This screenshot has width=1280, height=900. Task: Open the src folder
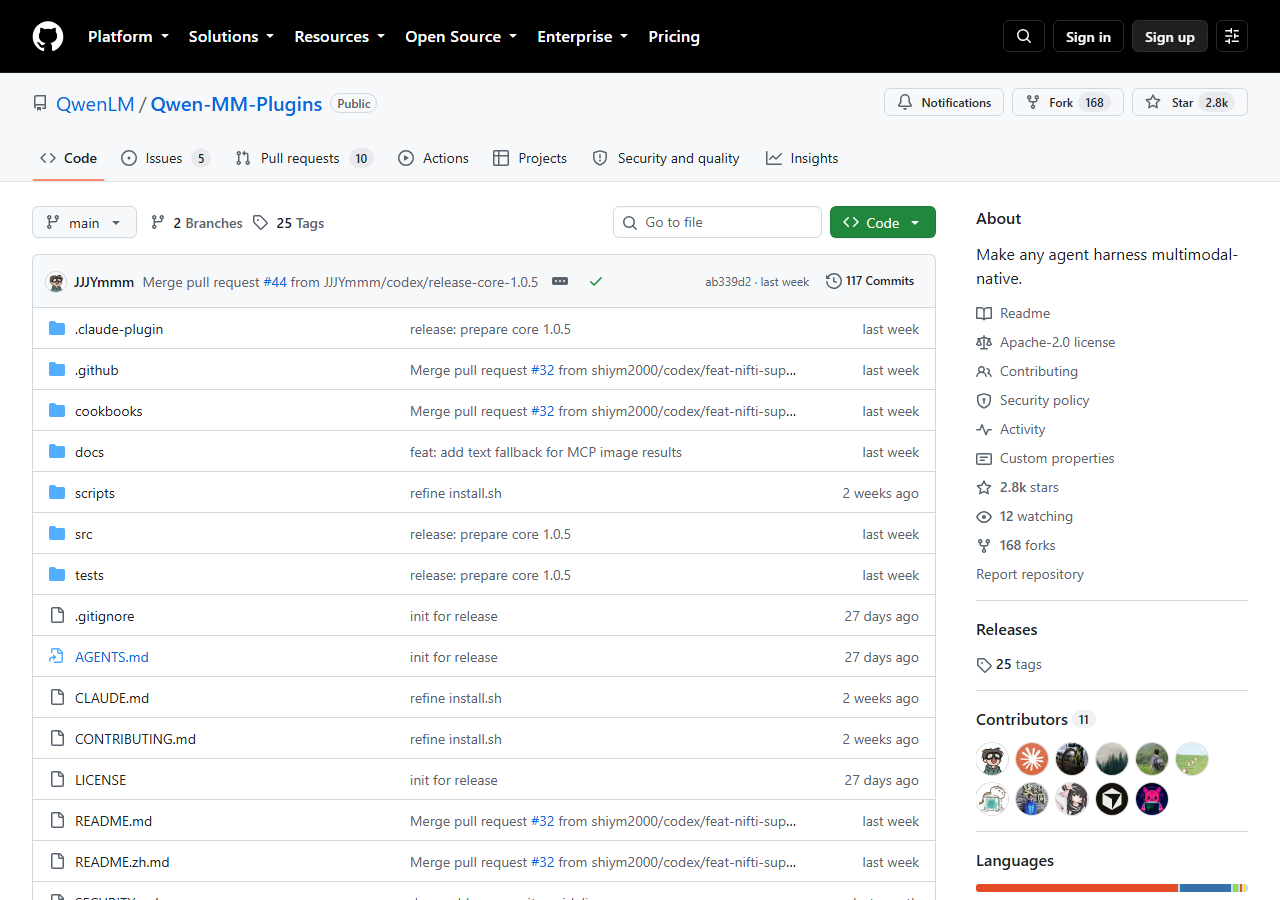pyautogui.click(x=84, y=534)
